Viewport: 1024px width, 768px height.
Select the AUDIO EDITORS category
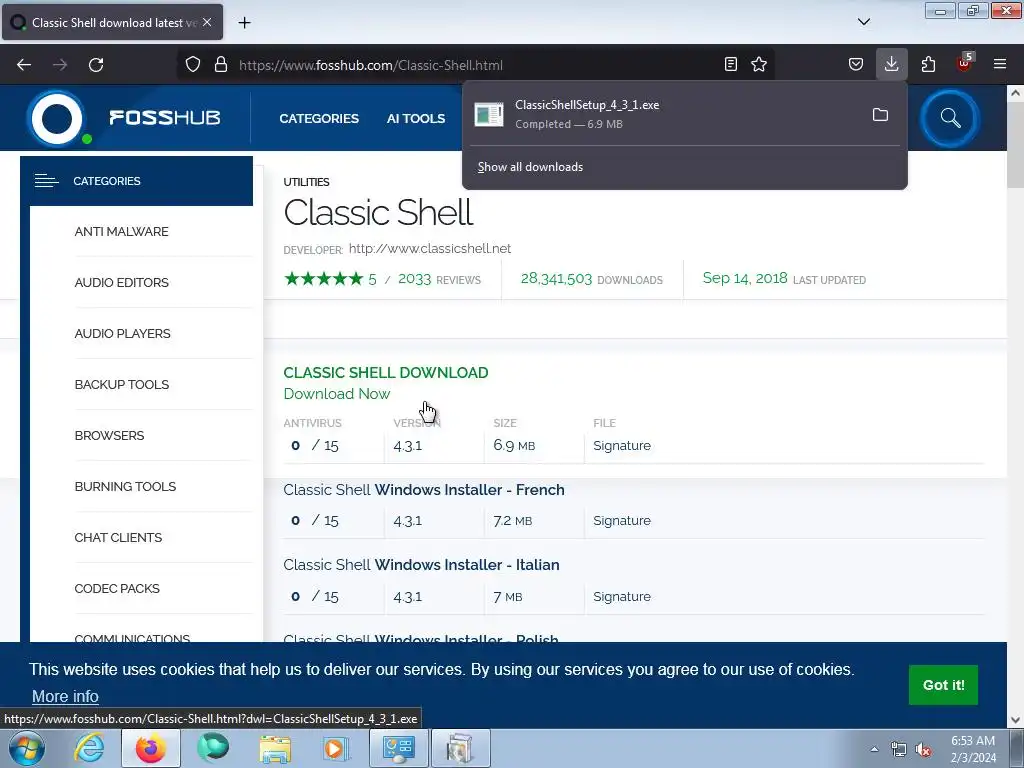point(121,283)
